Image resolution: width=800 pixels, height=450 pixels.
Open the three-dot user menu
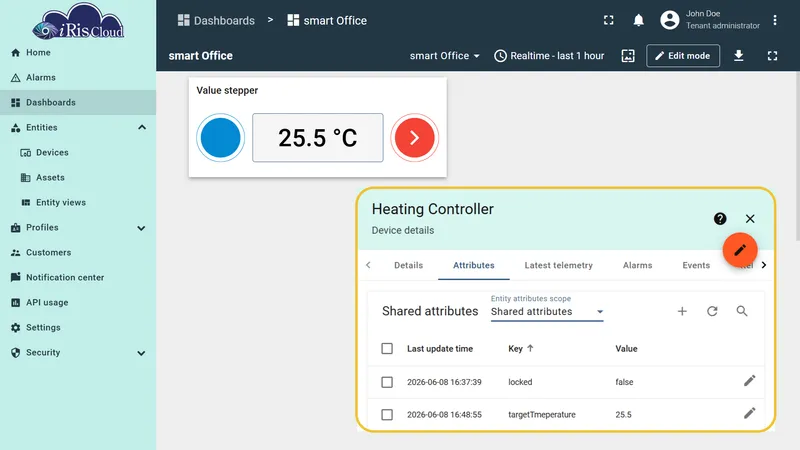[774, 20]
